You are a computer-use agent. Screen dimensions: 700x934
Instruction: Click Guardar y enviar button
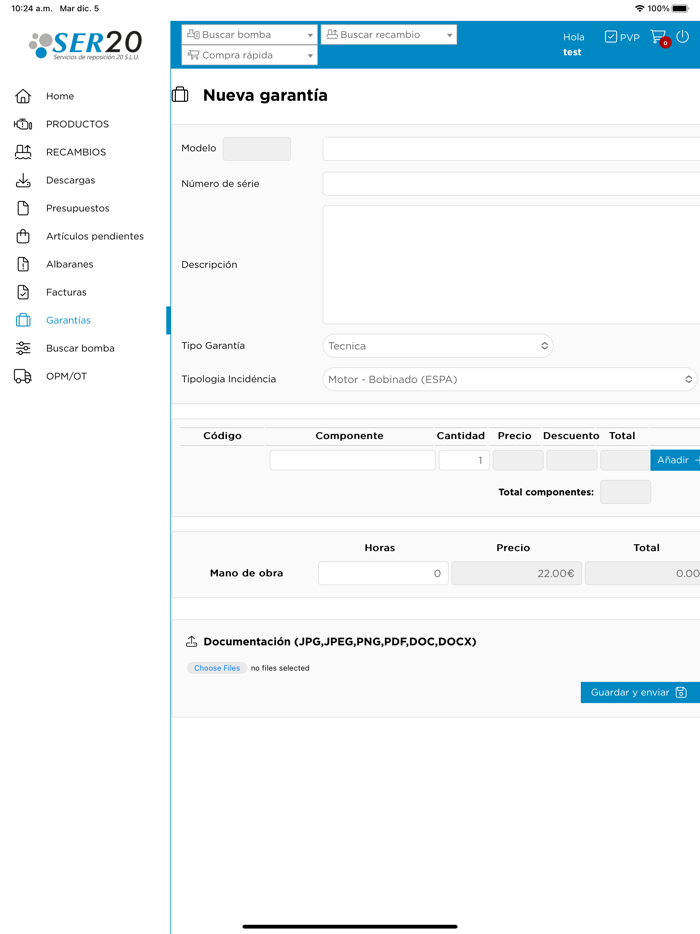point(640,692)
